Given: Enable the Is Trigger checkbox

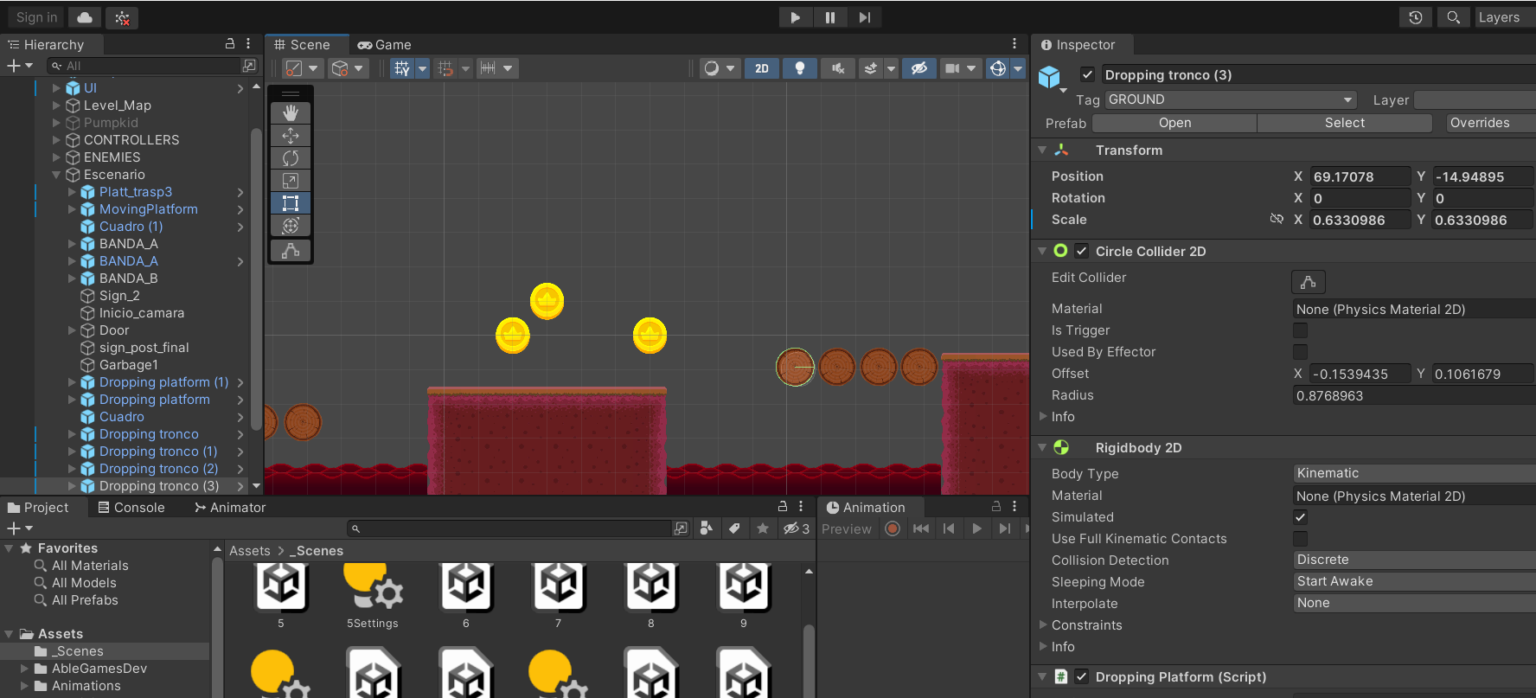Looking at the screenshot, I should pos(1300,330).
